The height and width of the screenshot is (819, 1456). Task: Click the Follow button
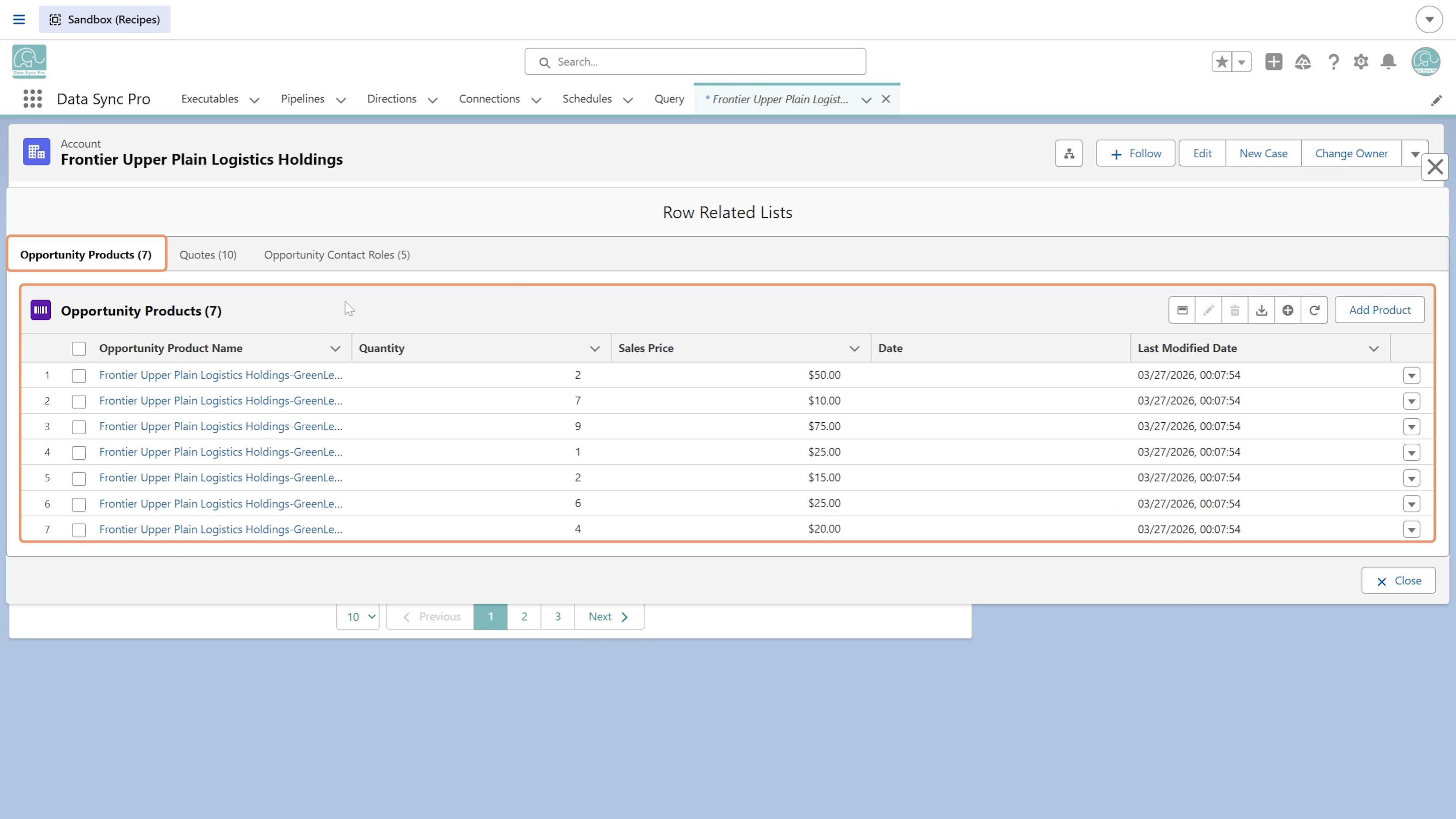1136,154
